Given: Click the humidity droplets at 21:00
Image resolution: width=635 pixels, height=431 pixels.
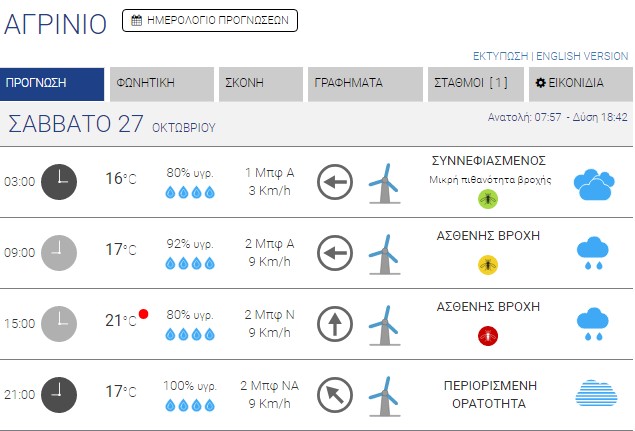Looking at the screenshot, I should pyautogui.click(x=190, y=405).
